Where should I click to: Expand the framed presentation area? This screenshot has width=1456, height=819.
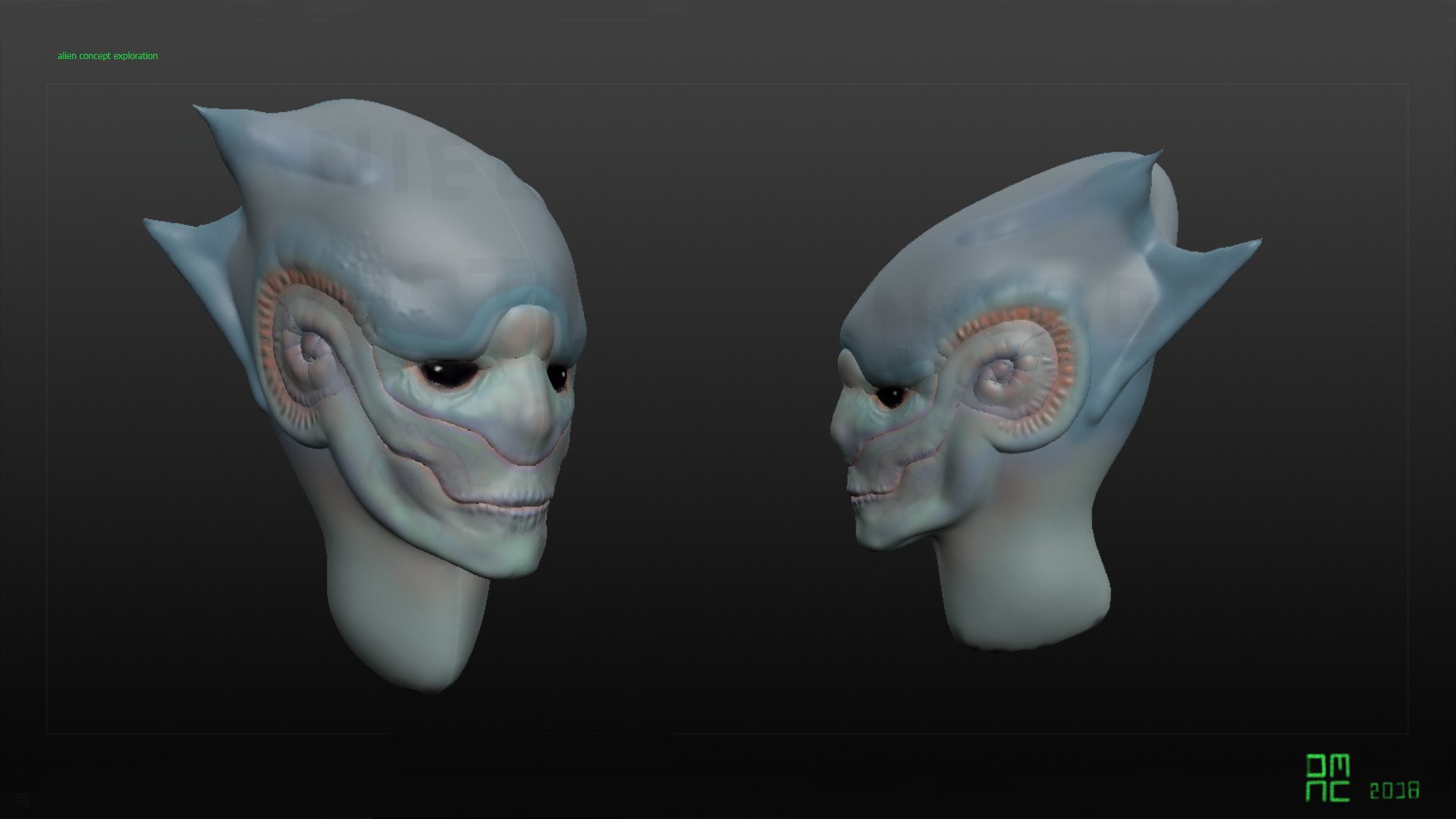tap(728, 409)
